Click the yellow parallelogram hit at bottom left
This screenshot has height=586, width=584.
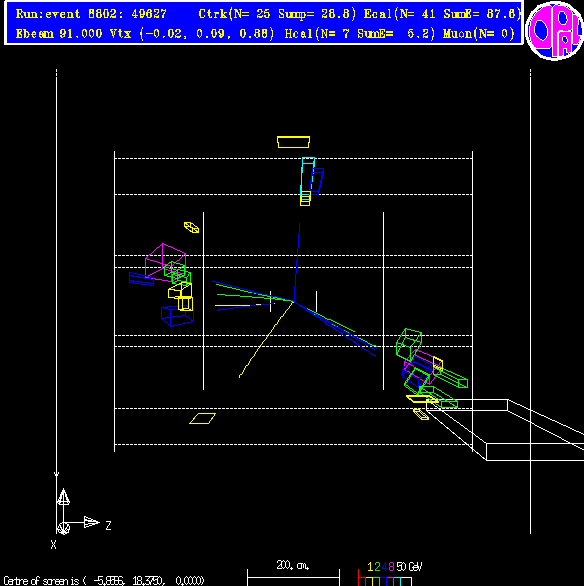(x=203, y=418)
